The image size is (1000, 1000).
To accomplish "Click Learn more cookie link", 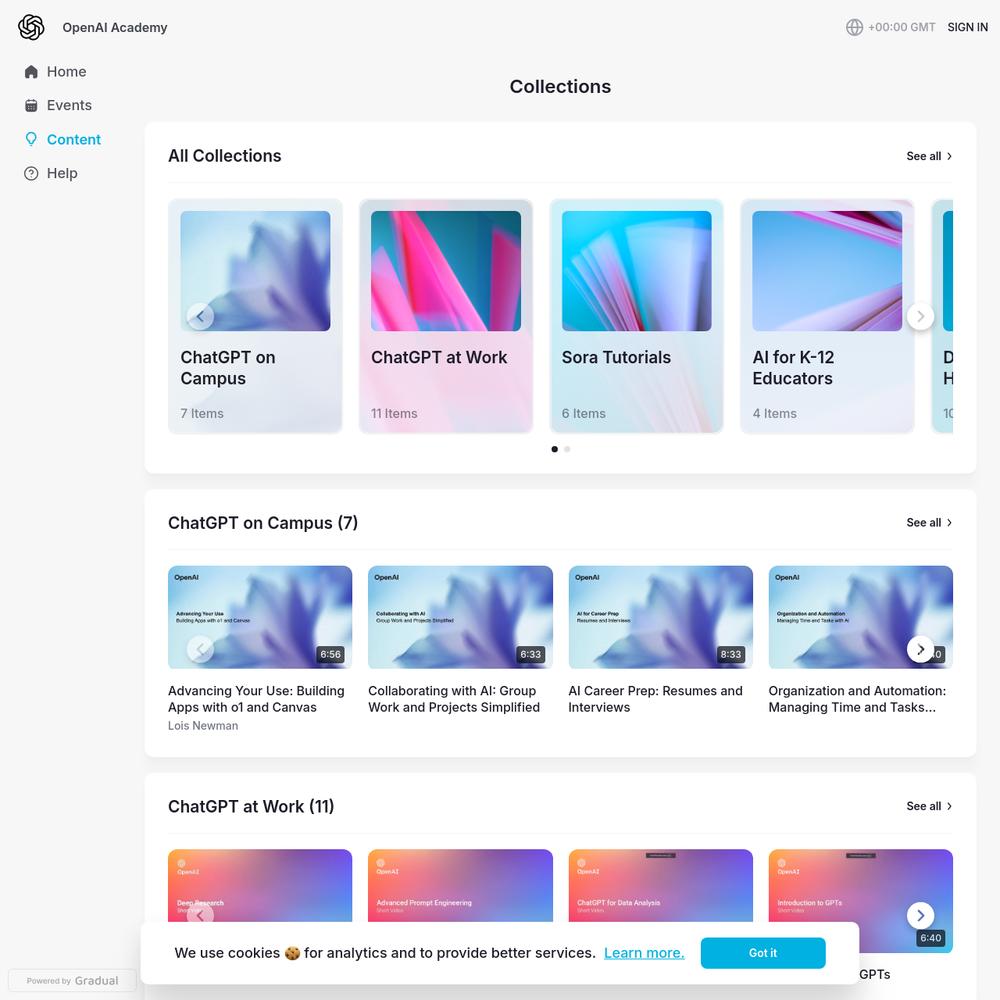I will pos(644,953).
